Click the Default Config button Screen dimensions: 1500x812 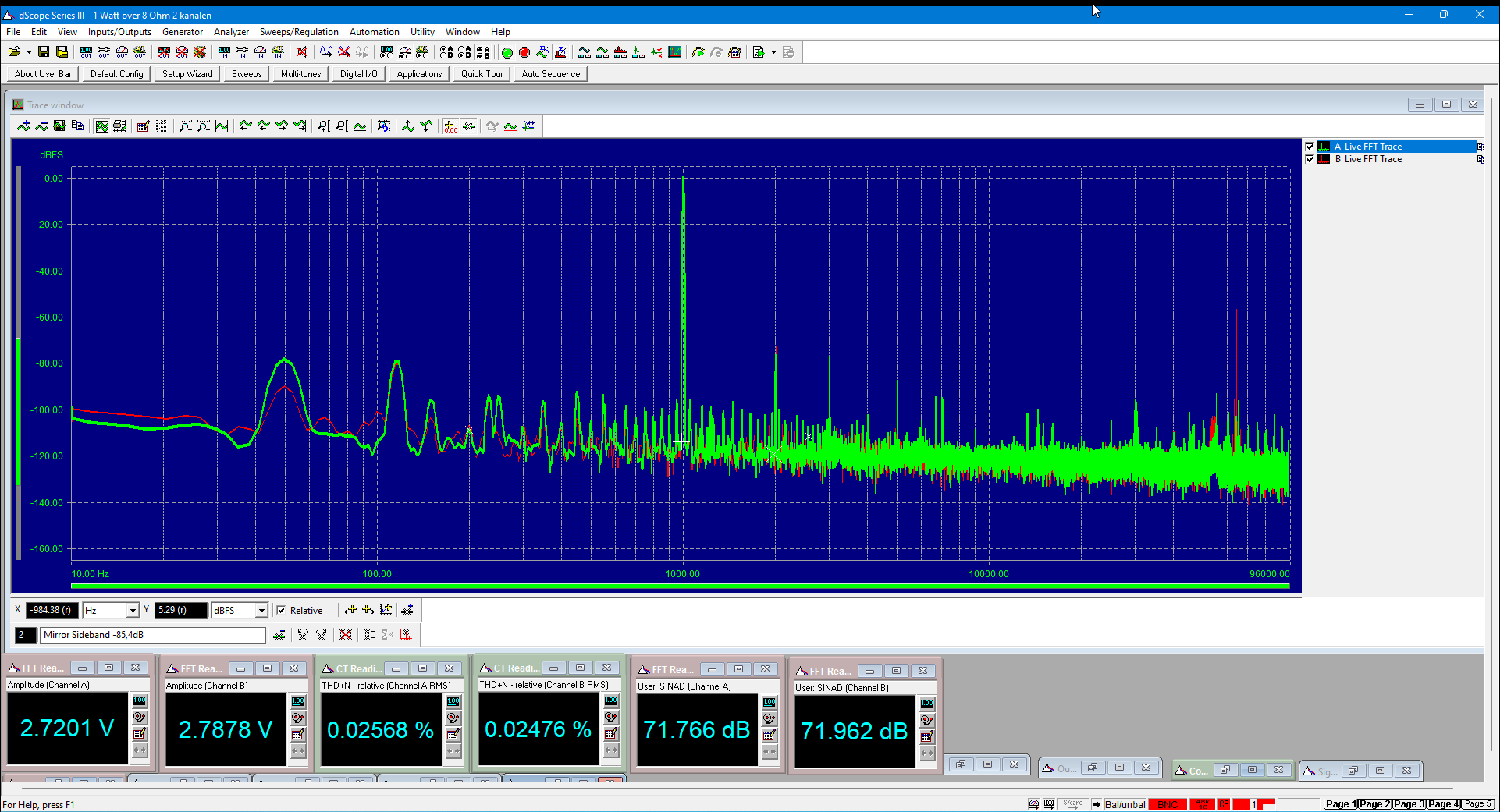[x=117, y=74]
